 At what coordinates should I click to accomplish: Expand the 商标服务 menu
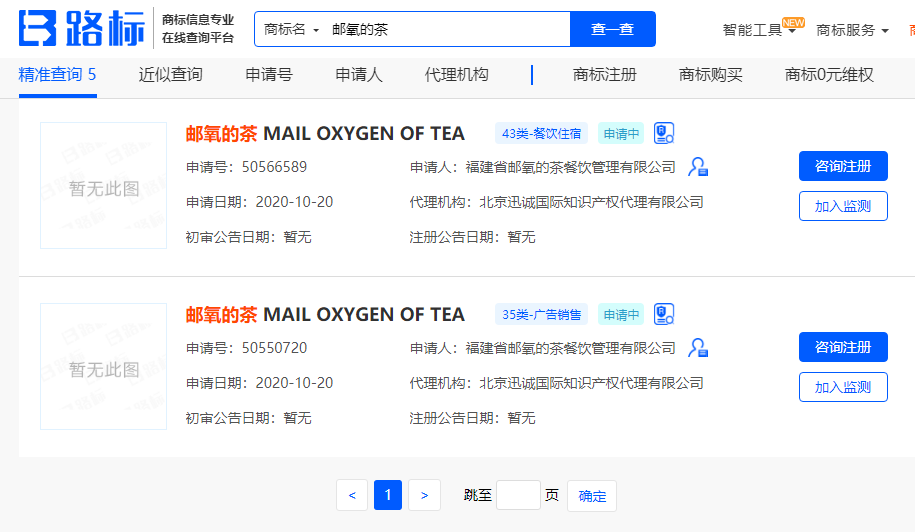(852, 30)
